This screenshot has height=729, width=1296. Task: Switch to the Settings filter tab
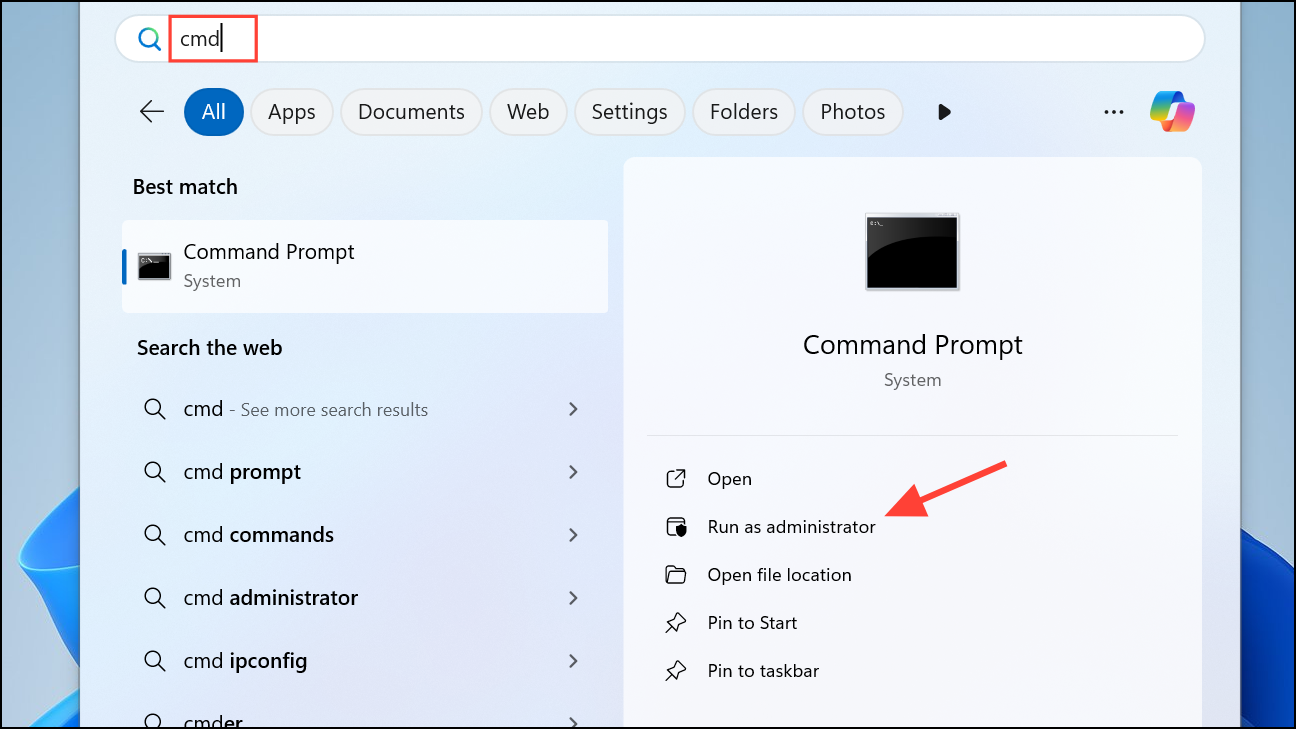click(x=629, y=112)
